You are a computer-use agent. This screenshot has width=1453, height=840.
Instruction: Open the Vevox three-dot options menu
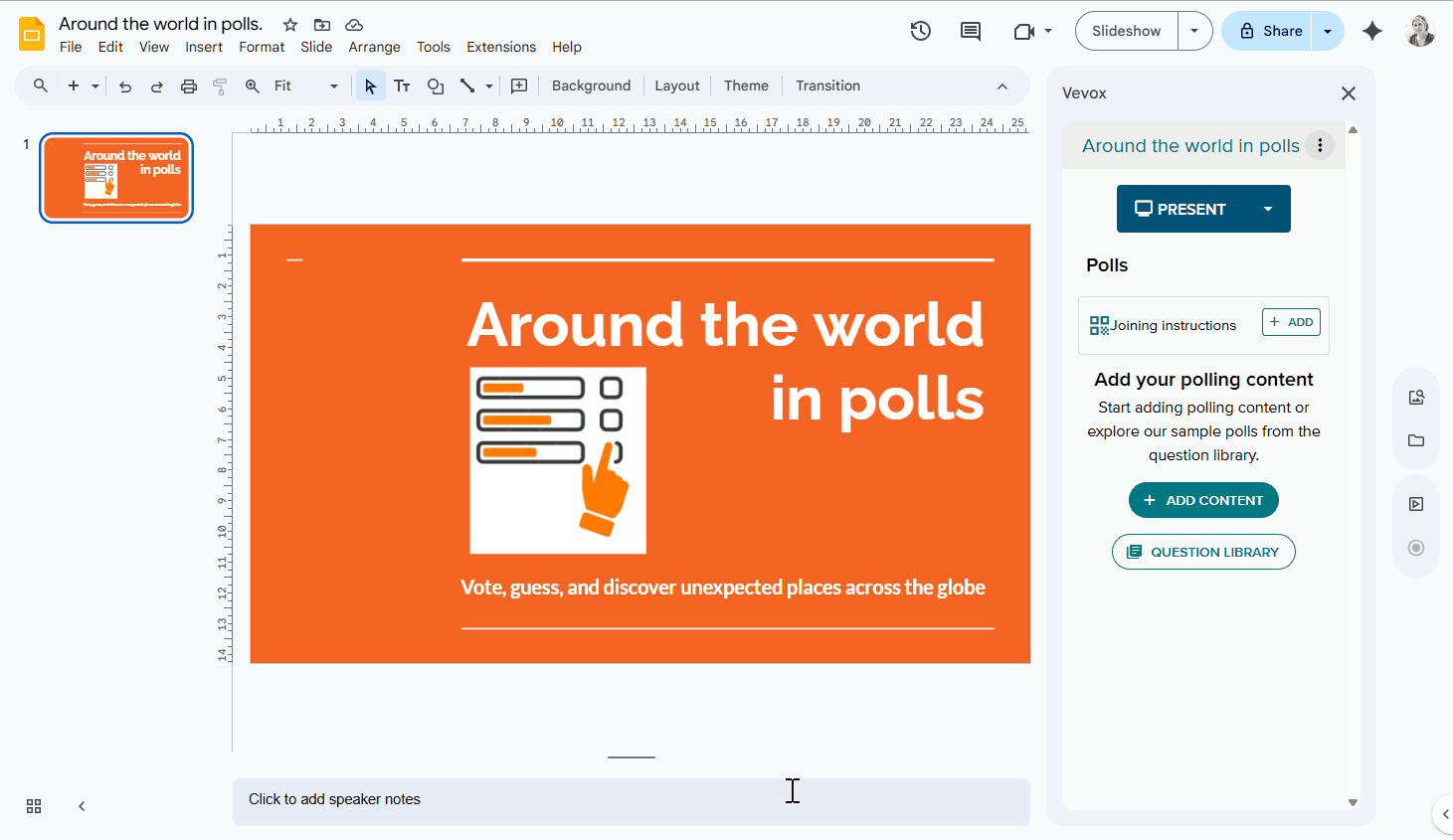pos(1320,145)
